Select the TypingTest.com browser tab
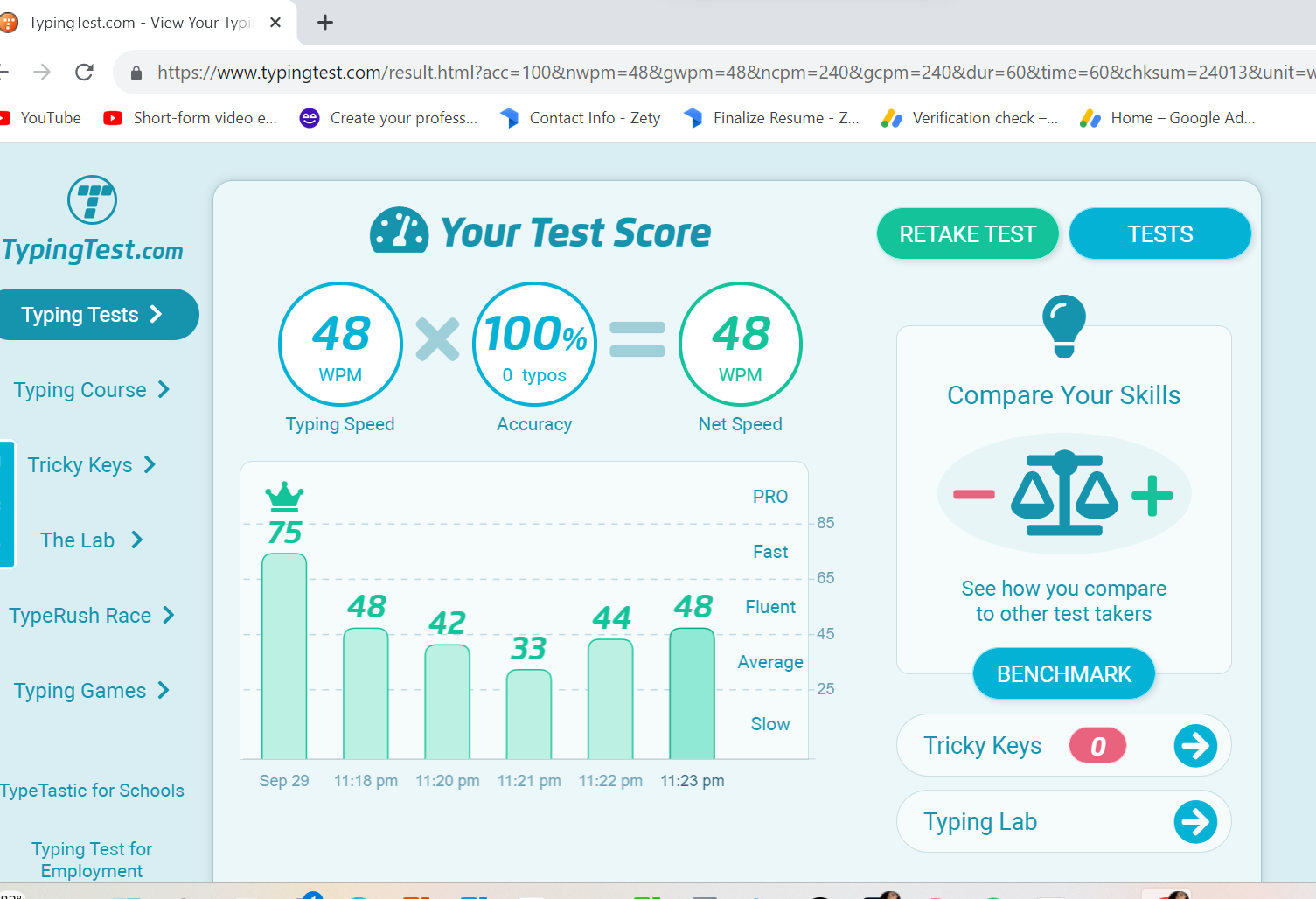The height and width of the screenshot is (899, 1316). coord(140,23)
